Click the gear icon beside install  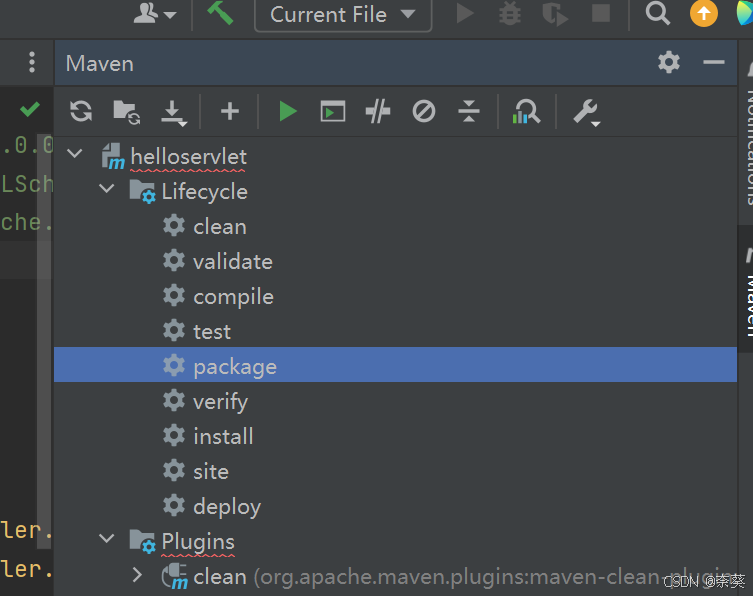174,436
